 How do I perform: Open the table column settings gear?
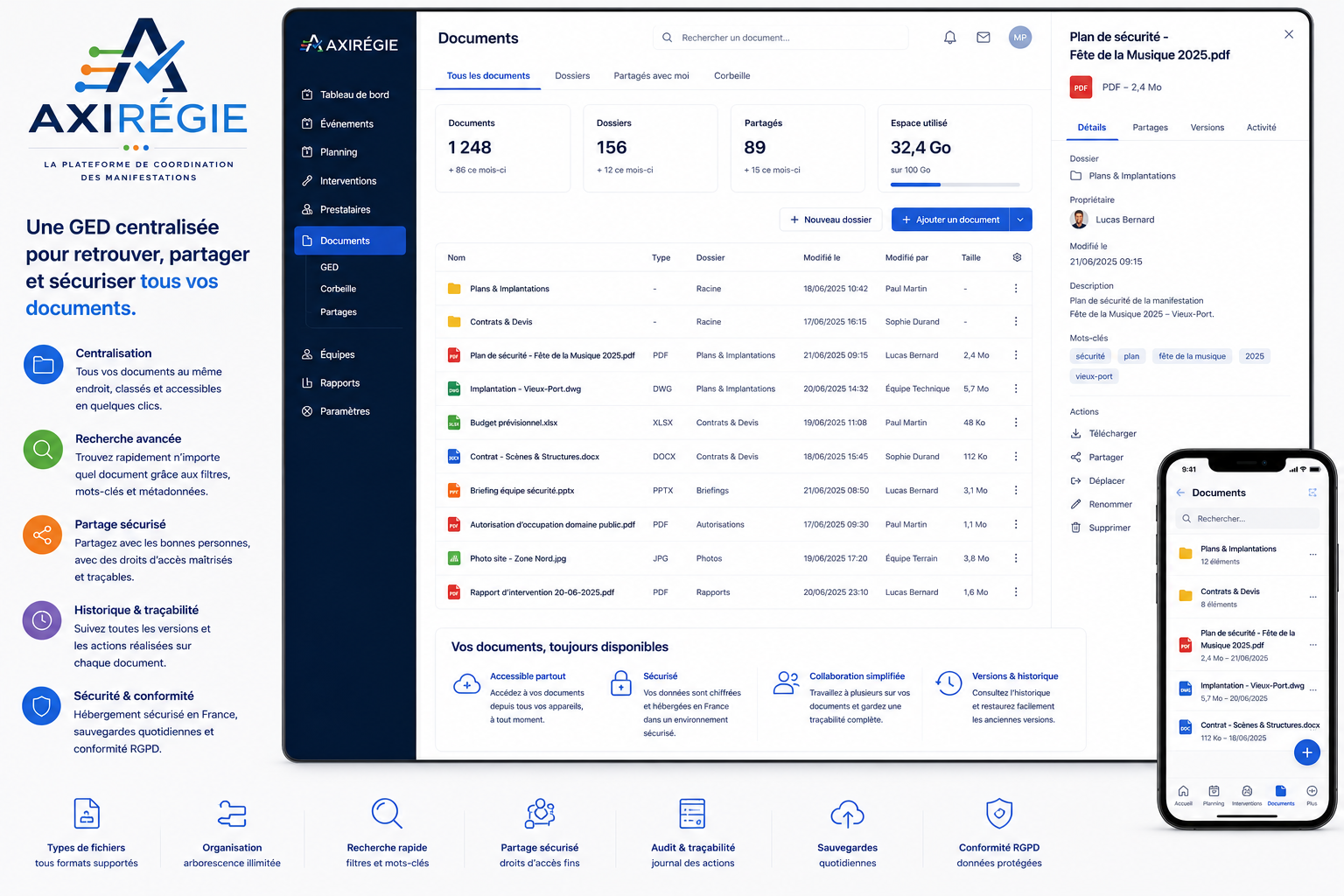[x=1017, y=257]
